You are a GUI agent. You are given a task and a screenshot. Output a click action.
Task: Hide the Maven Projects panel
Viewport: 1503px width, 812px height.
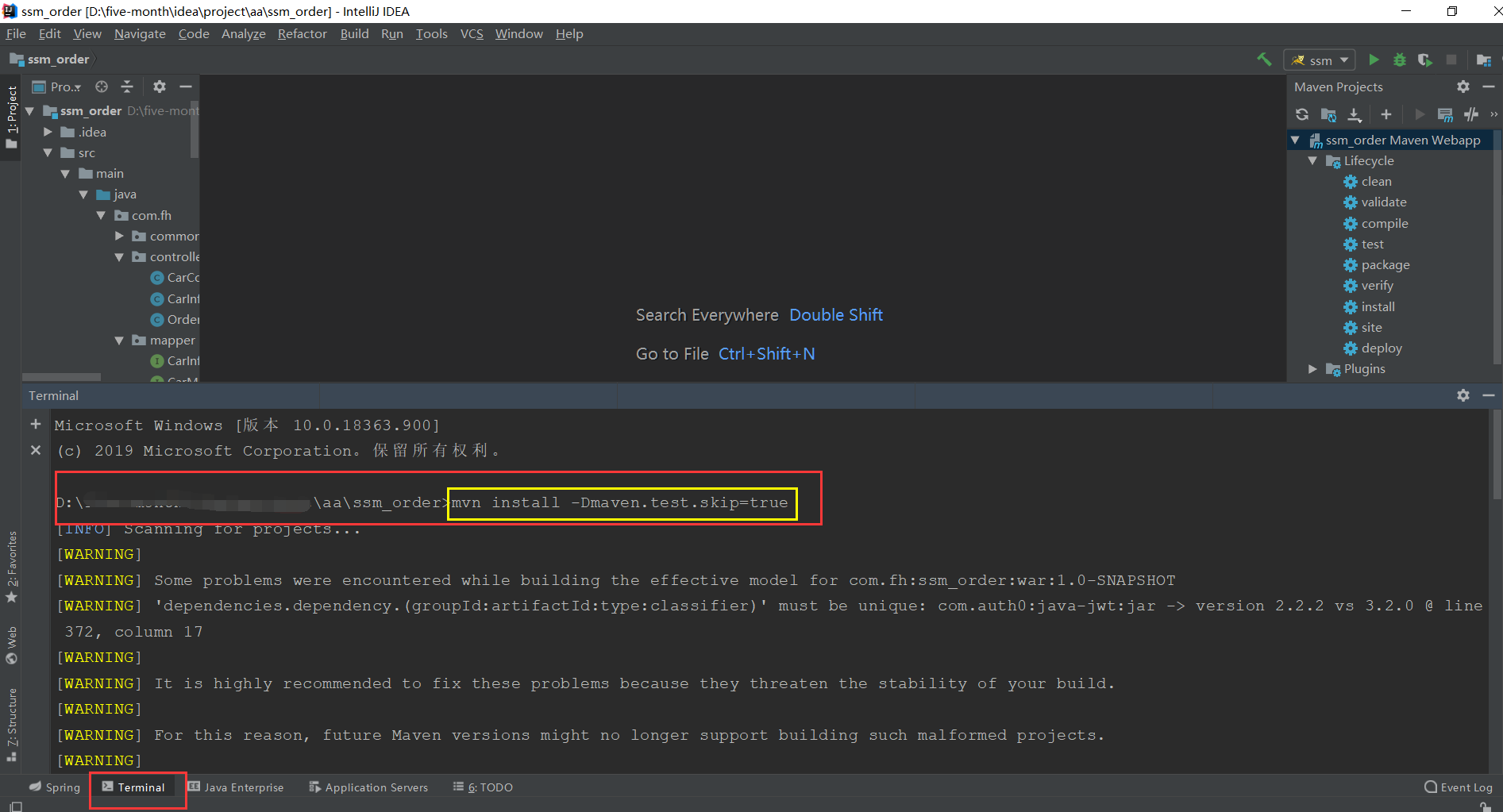point(1489,87)
